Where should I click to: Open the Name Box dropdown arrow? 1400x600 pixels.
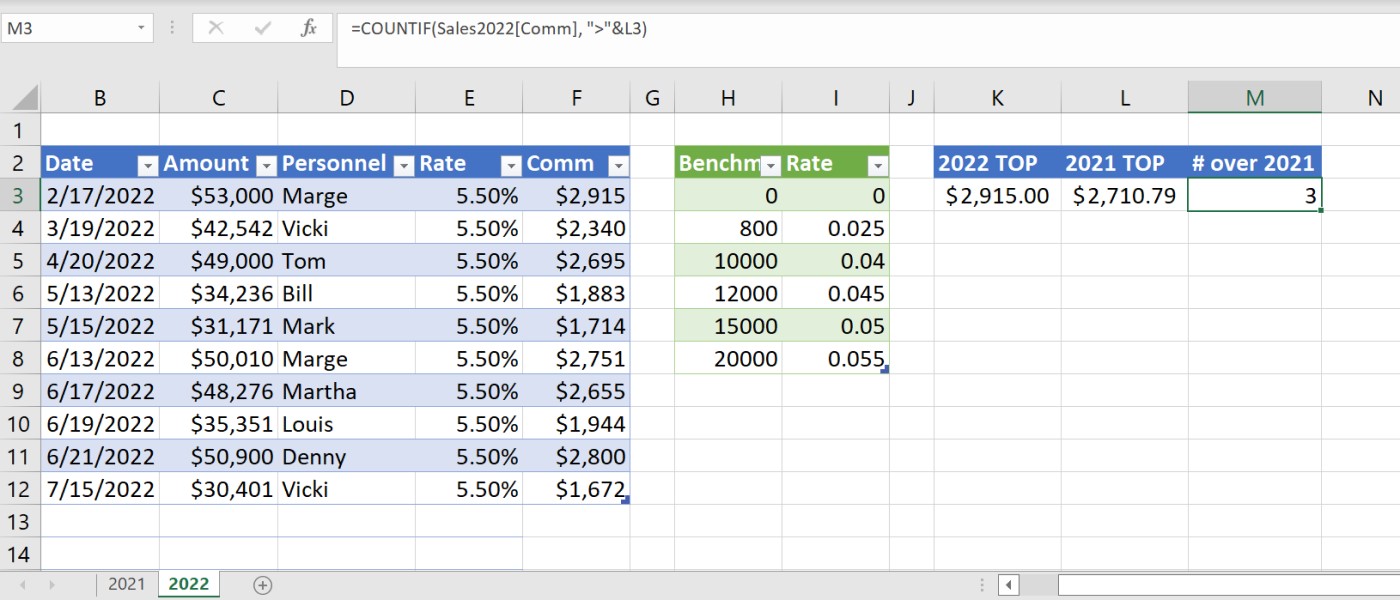pyautogui.click(x=141, y=27)
